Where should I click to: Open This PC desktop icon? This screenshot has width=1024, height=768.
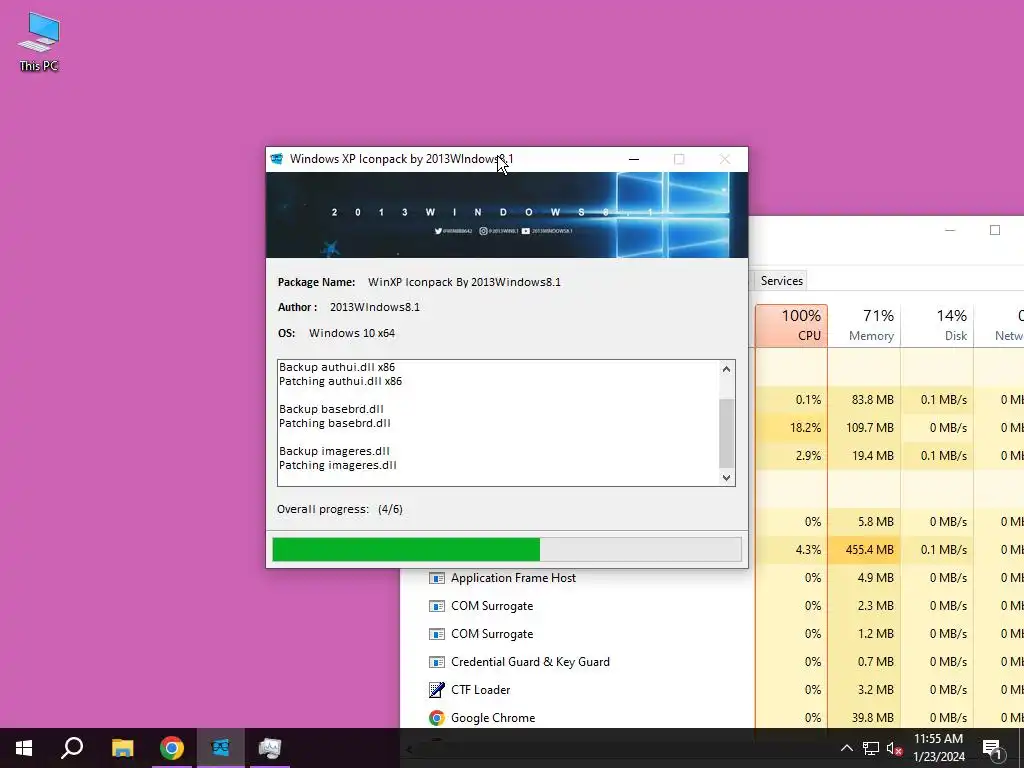click(39, 42)
